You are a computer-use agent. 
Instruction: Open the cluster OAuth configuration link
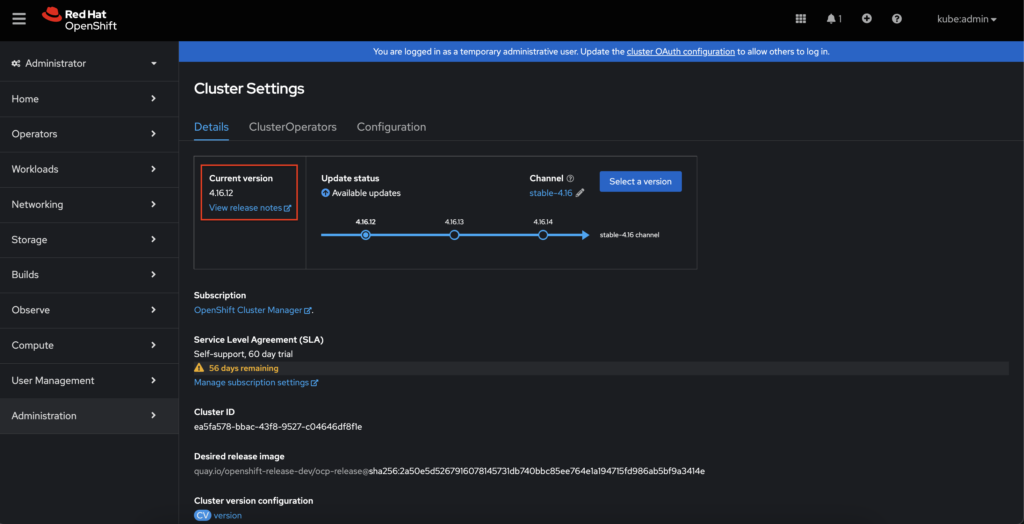click(681, 52)
